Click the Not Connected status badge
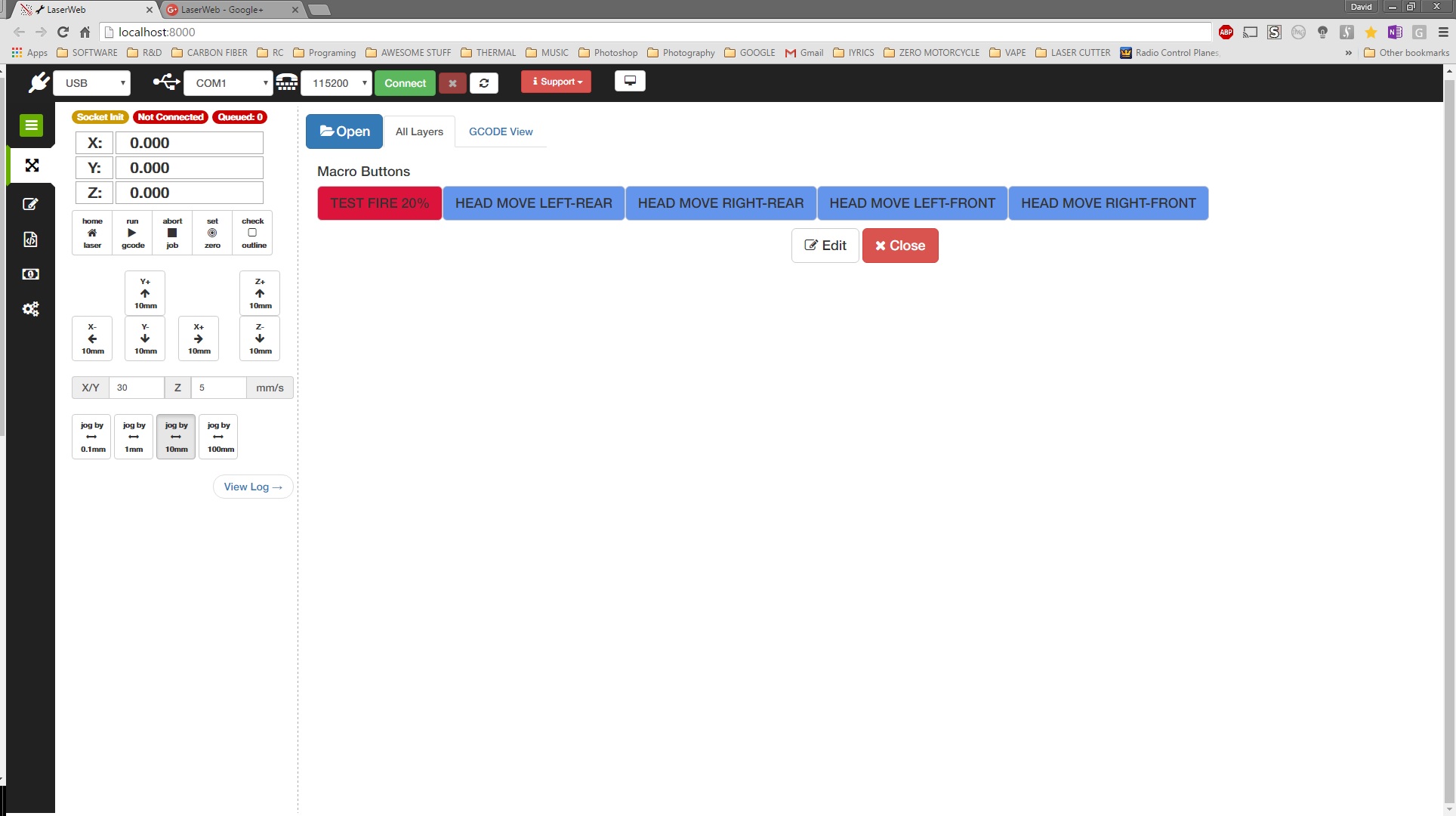1456x816 pixels. 171,117
